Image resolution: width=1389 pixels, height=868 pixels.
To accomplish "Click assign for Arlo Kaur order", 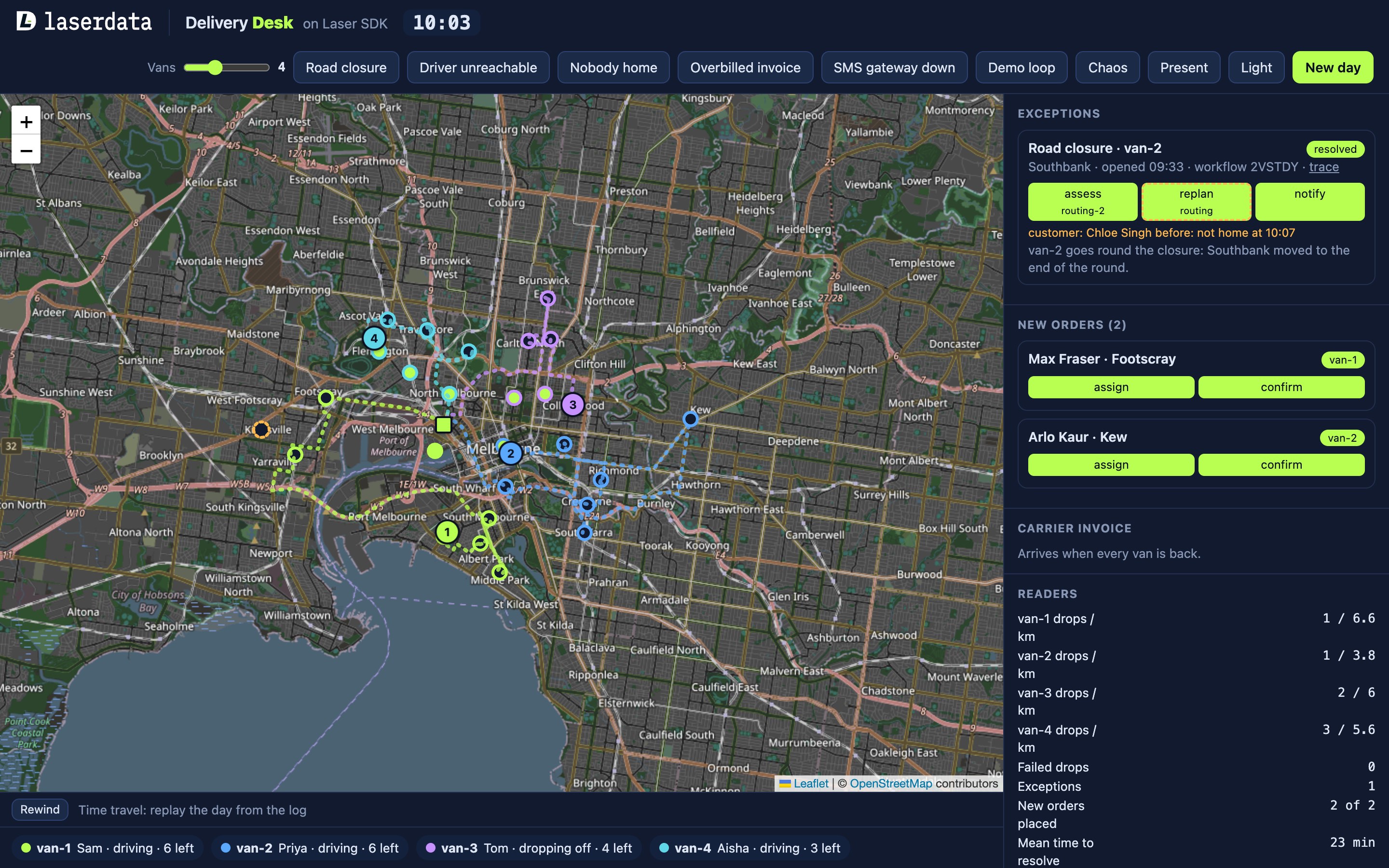I will pyautogui.click(x=1111, y=465).
